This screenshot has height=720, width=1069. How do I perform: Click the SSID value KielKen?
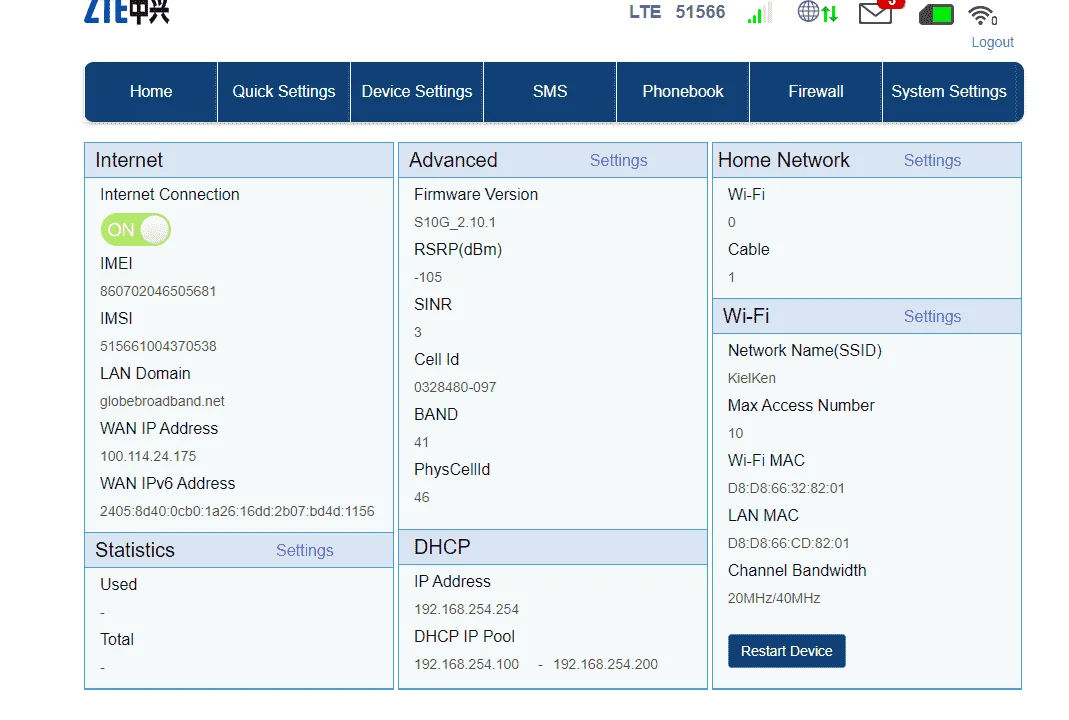(x=751, y=378)
